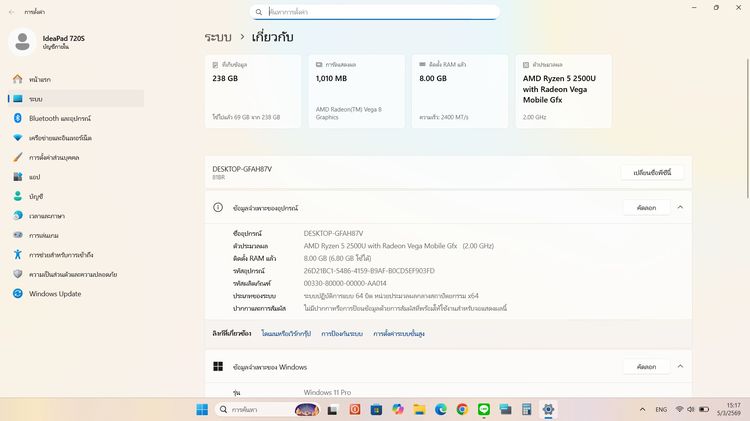The width and height of the screenshot is (750, 421).
Task: Launch the red Office app in taskbar
Action: pos(355,410)
